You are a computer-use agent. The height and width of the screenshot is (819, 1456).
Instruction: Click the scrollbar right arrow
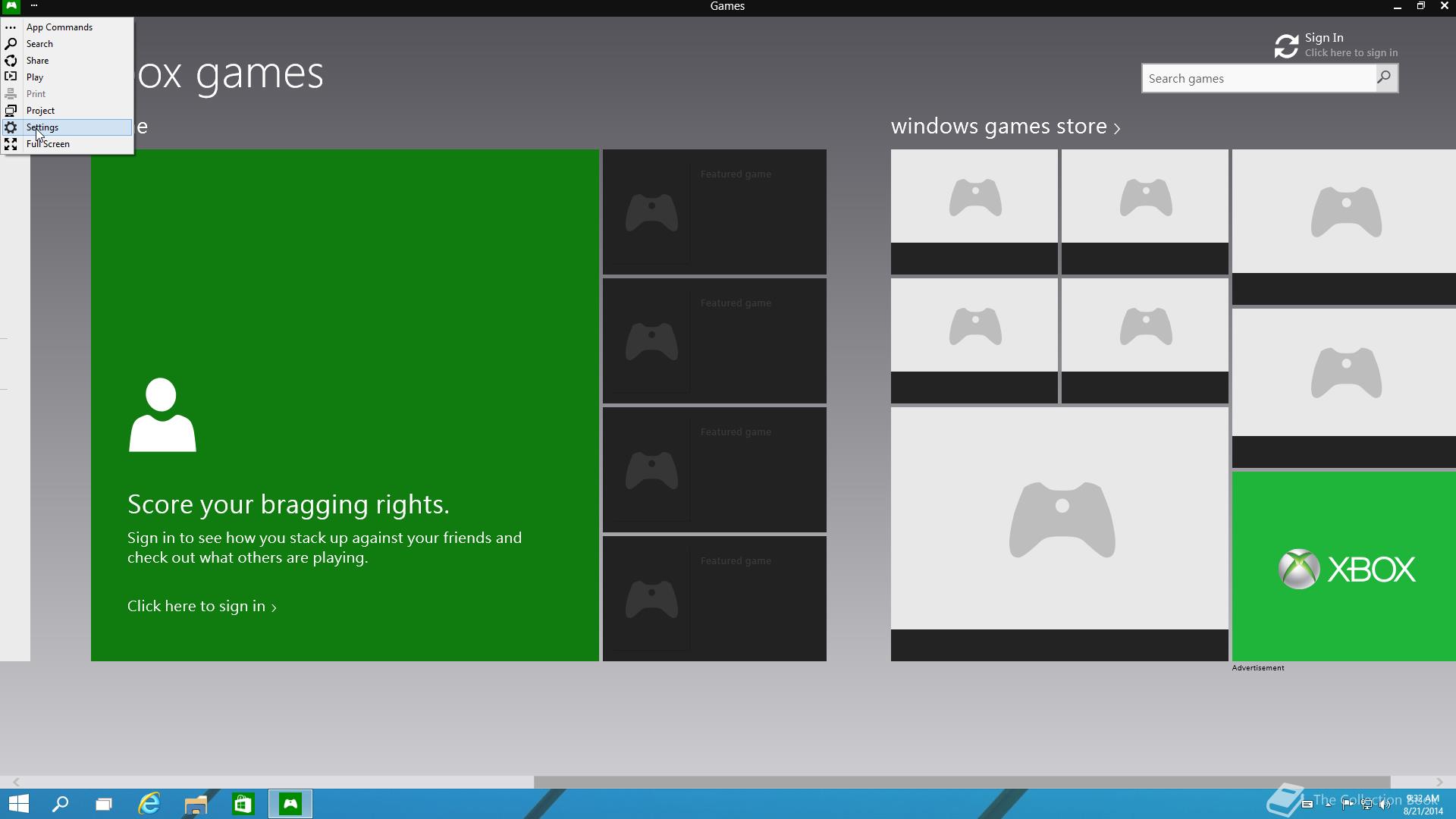(x=1439, y=782)
